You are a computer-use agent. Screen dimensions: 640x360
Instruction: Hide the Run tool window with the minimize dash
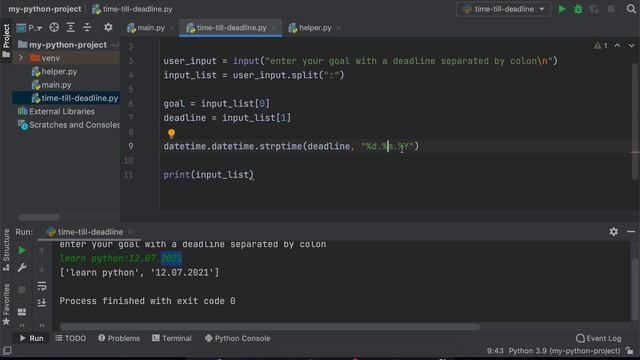(x=631, y=232)
